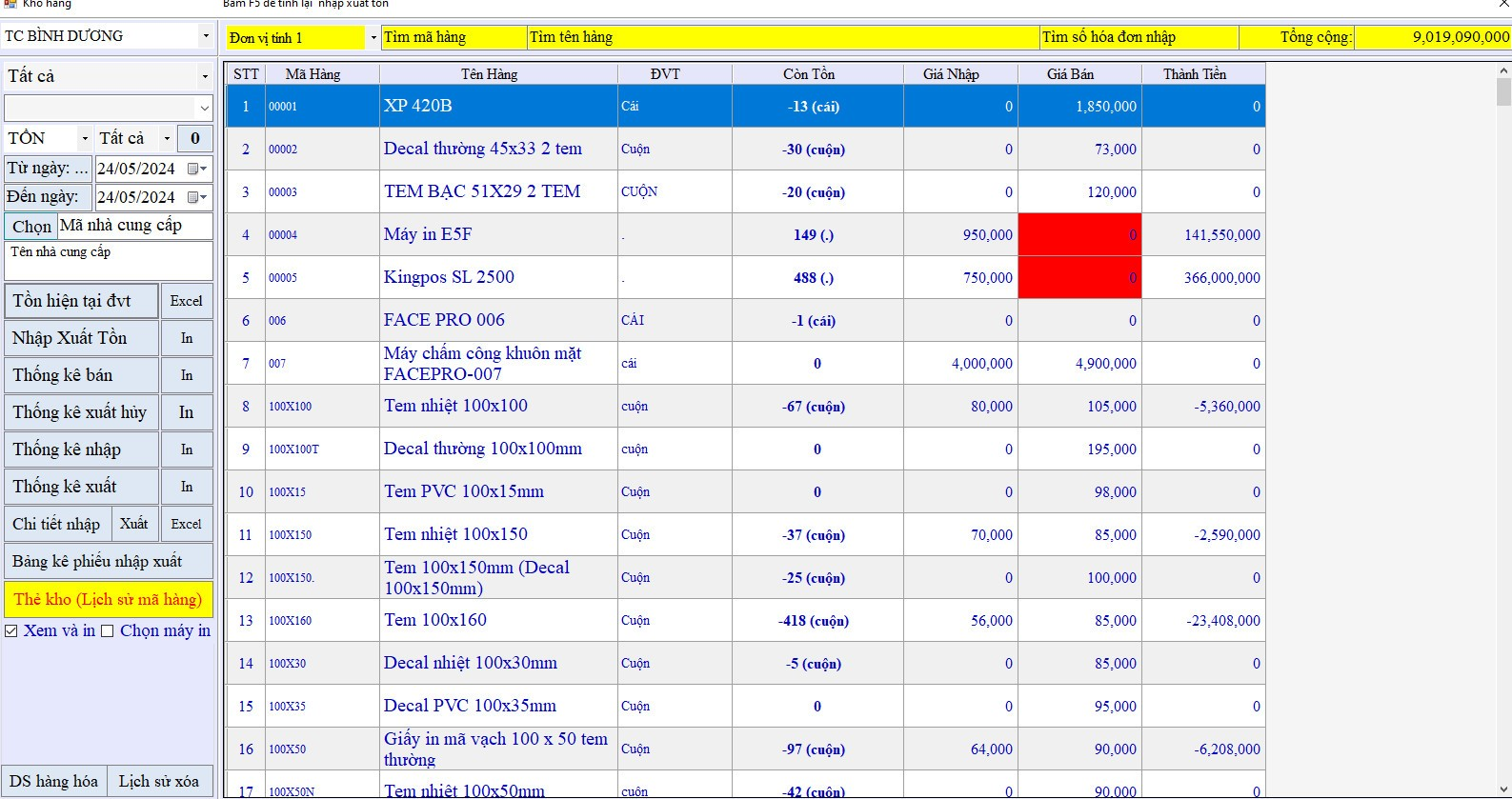The width and height of the screenshot is (1512, 799).
Task: Open the Từ ngày date picker
Action: click(197, 169)
